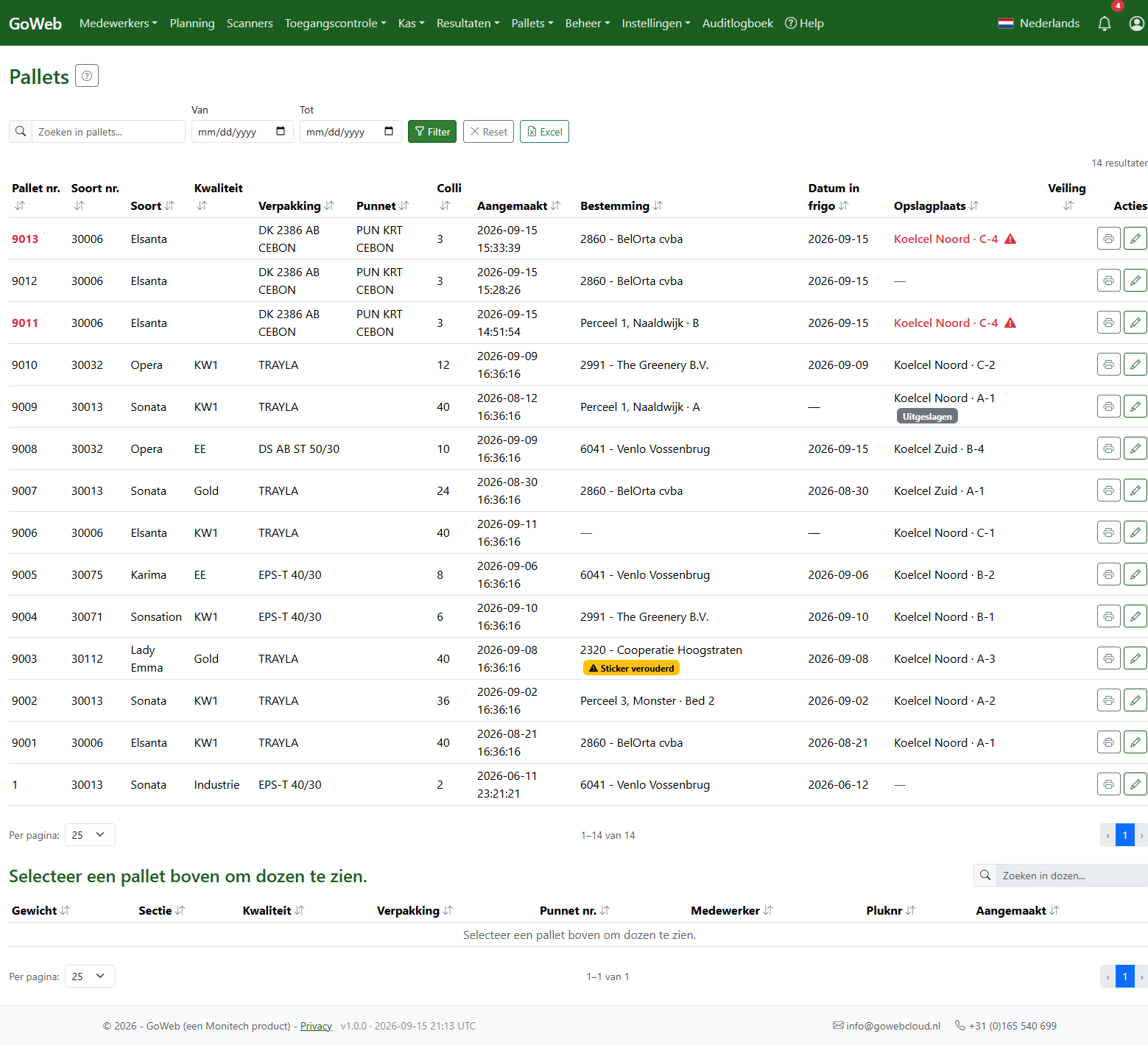Reset the pallet filters
1148x1045 pixels.
(488, 131)
